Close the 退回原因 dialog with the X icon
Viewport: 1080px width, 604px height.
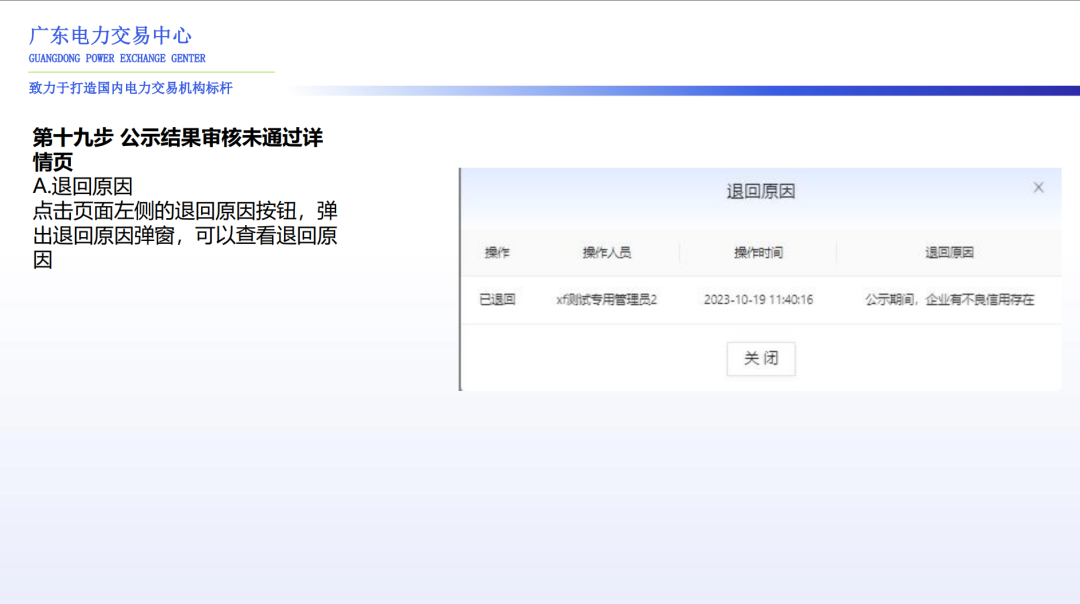[1037, 186]
